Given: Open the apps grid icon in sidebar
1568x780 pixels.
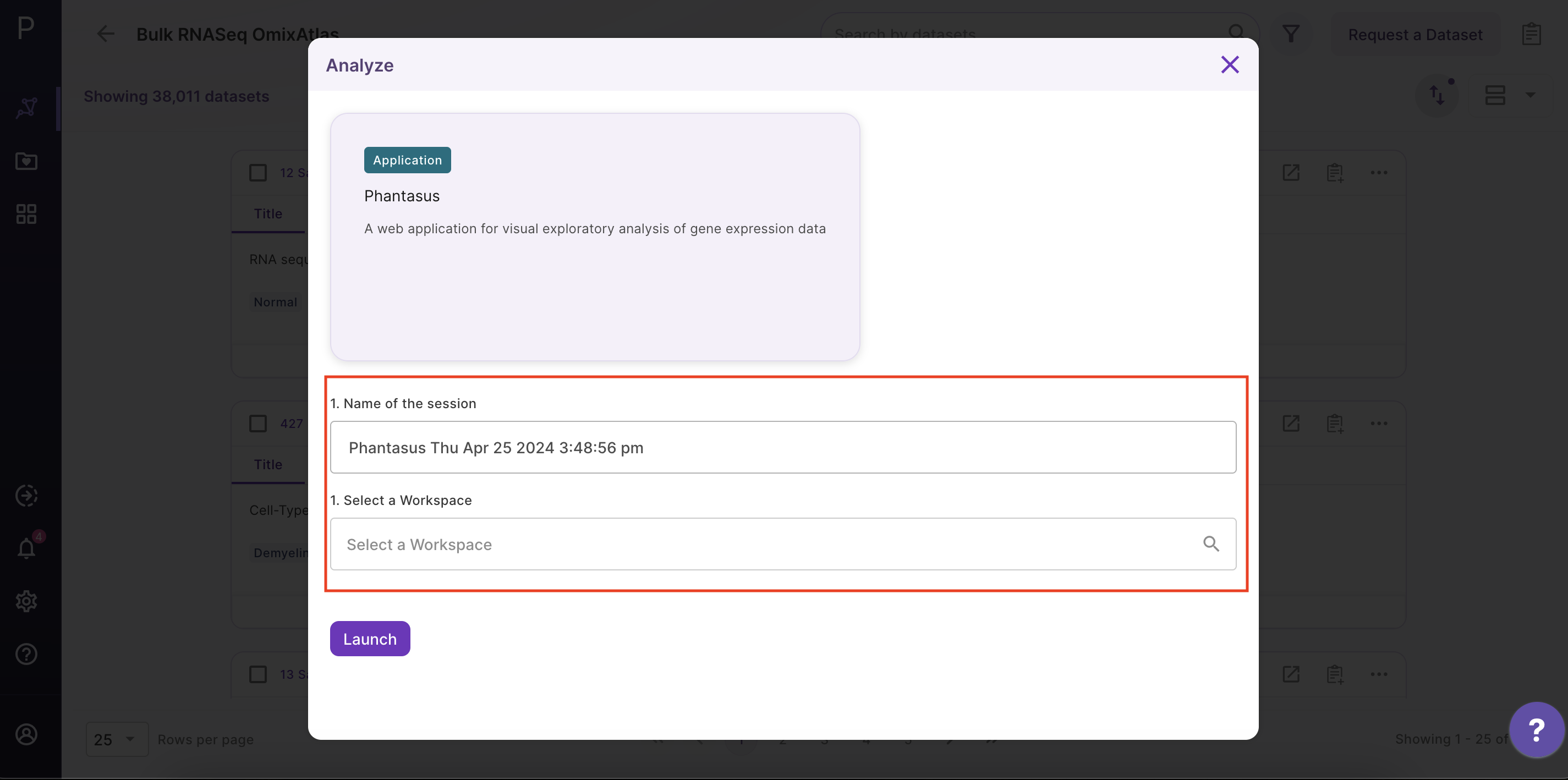Looking at the screenshot, I should [x=26, y=213].
